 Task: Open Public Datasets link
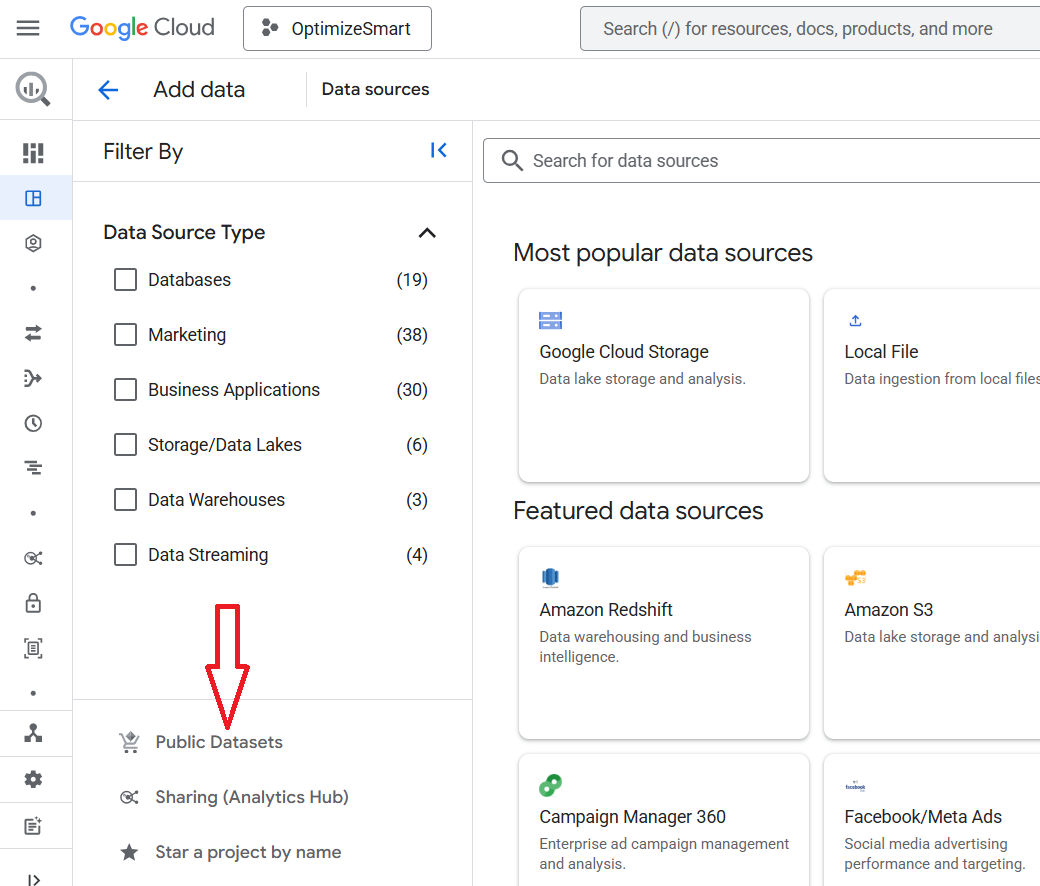[219, 742]
